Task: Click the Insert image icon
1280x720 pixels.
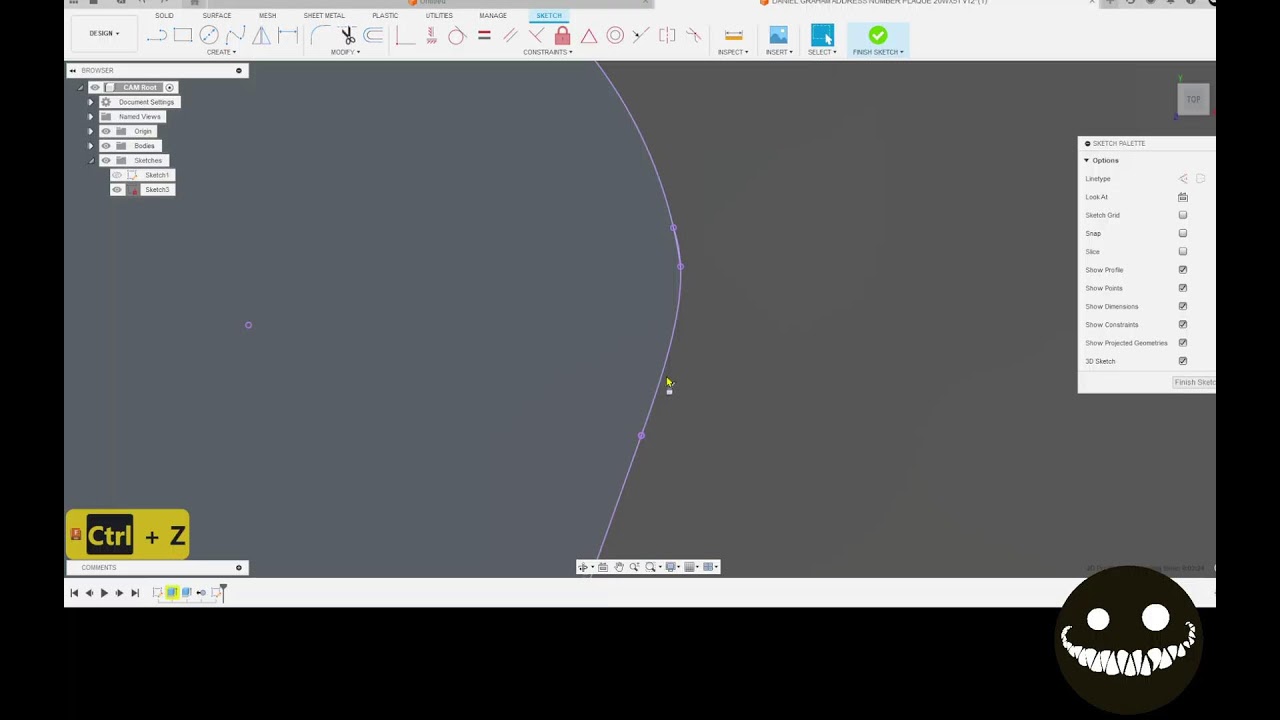Action: tap(778, 36)
